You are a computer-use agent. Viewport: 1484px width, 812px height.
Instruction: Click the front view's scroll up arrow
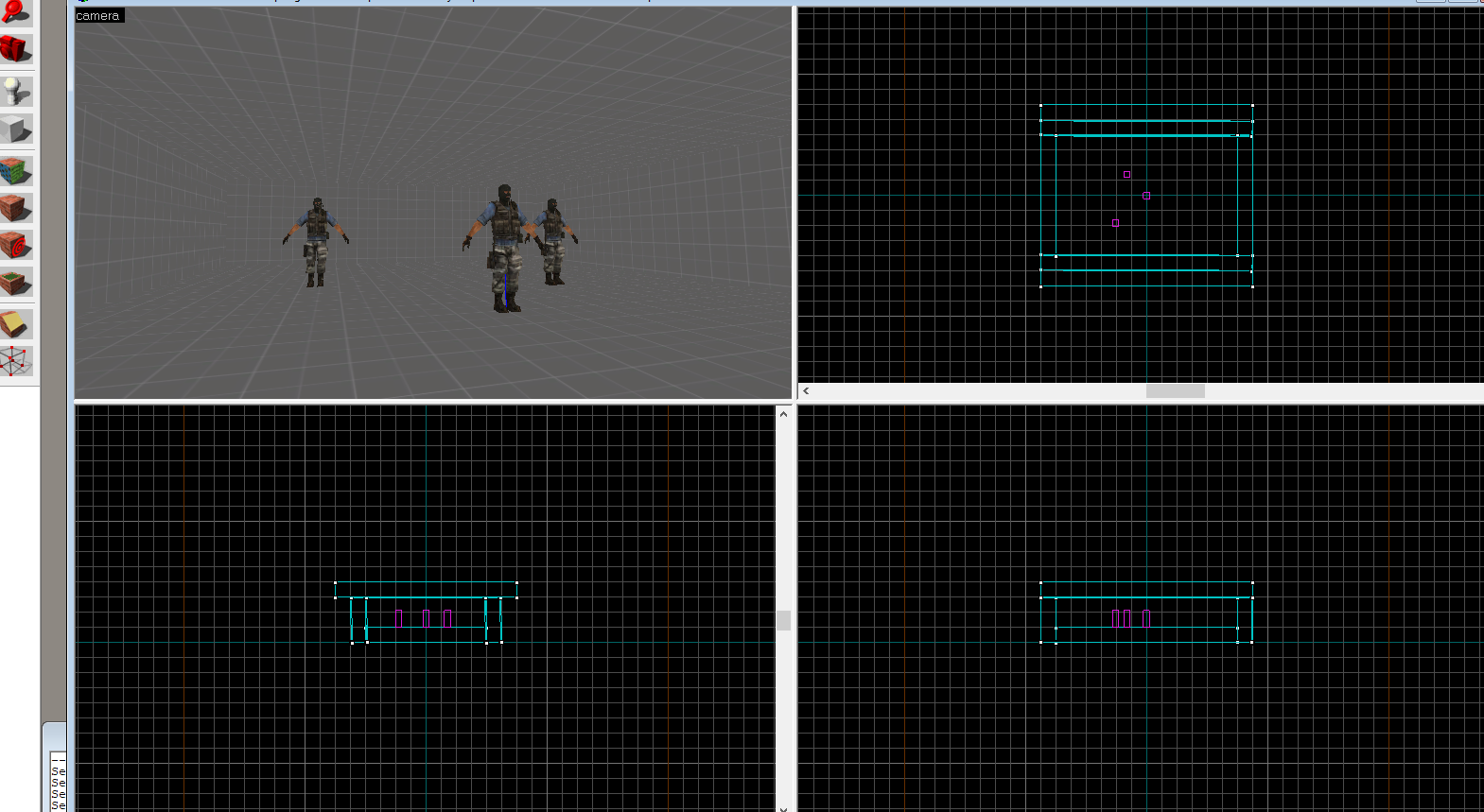click(x=783, y=414)
